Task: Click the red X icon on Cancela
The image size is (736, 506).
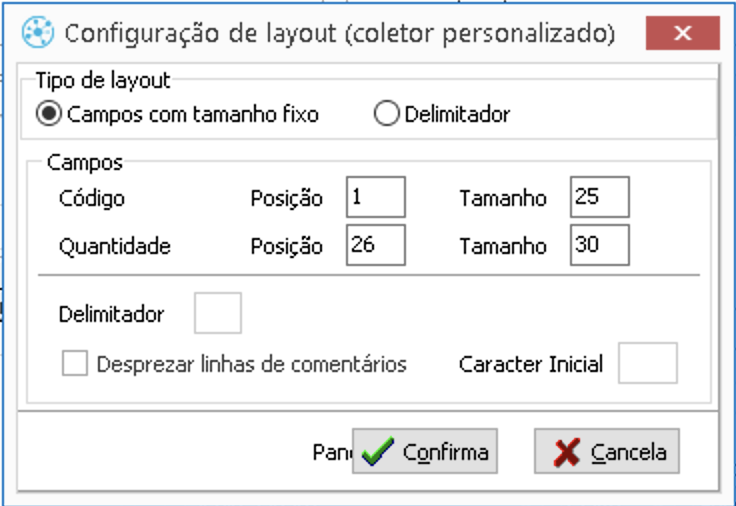Action: (567, 453)
